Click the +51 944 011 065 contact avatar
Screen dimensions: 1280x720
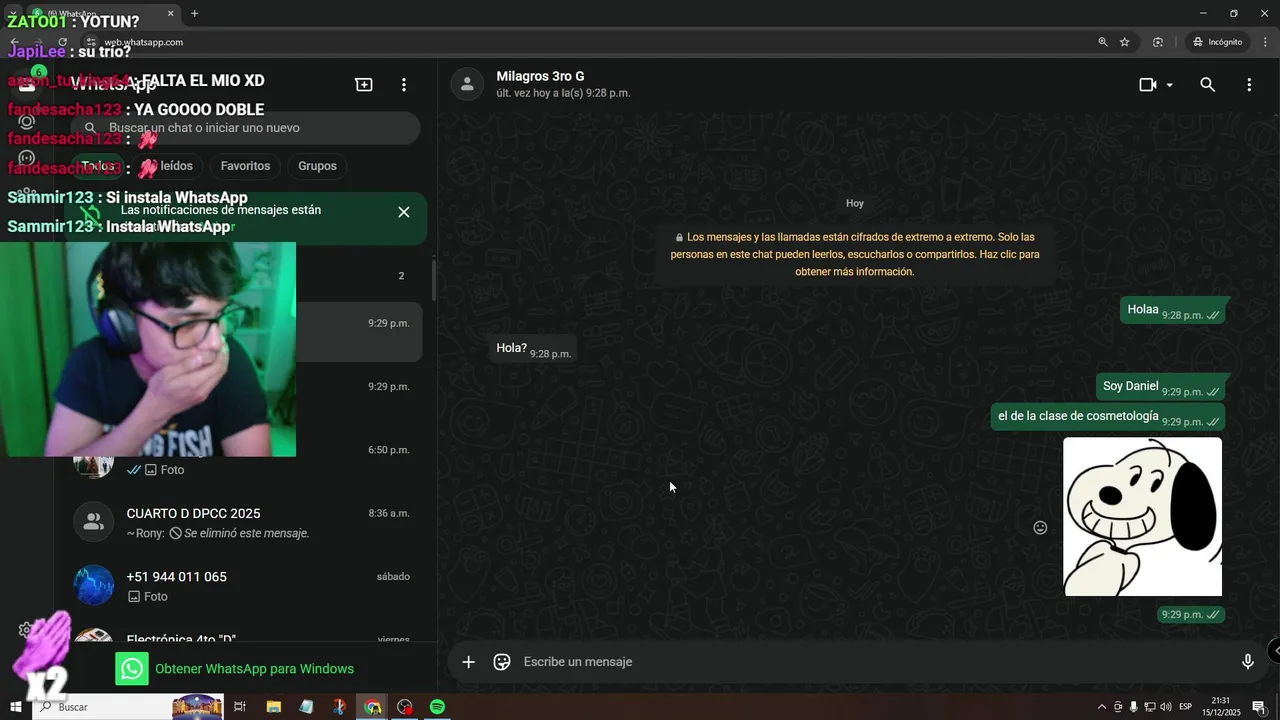(x=93, y=585)
